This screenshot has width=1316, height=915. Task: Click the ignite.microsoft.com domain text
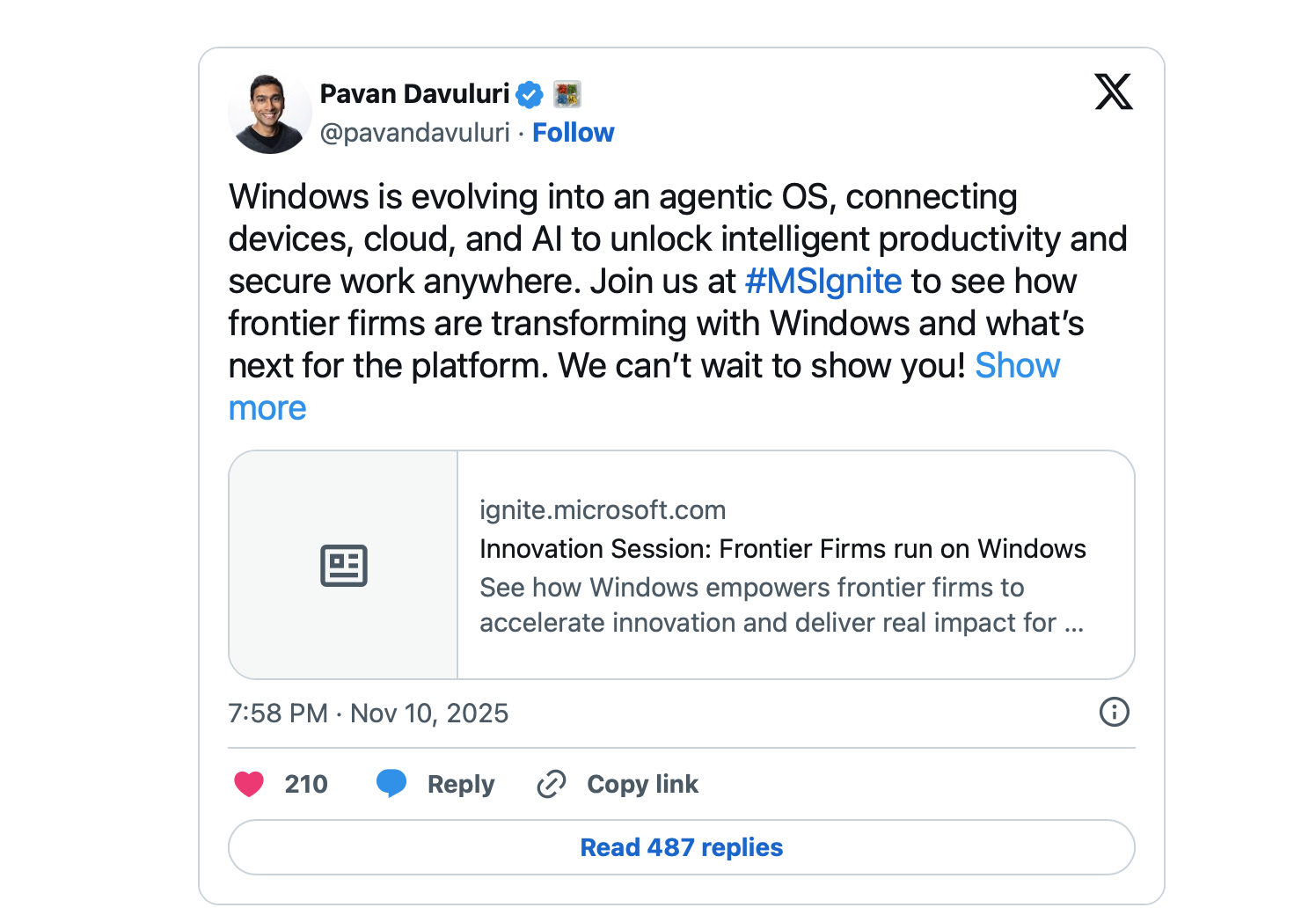pyautogui.click(x=603, y=510)
